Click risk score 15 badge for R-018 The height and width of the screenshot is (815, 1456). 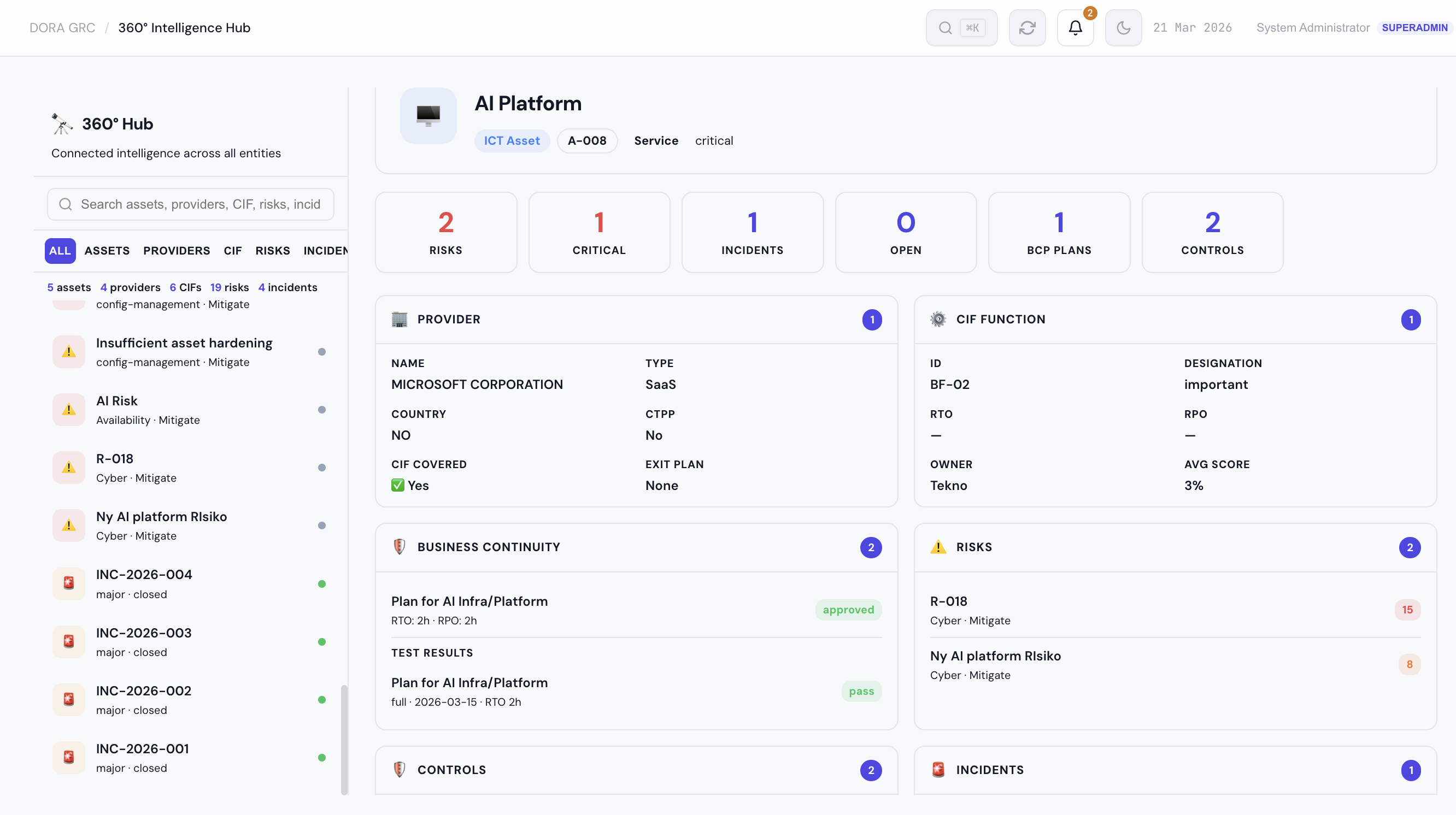(x=1407, y=610)
